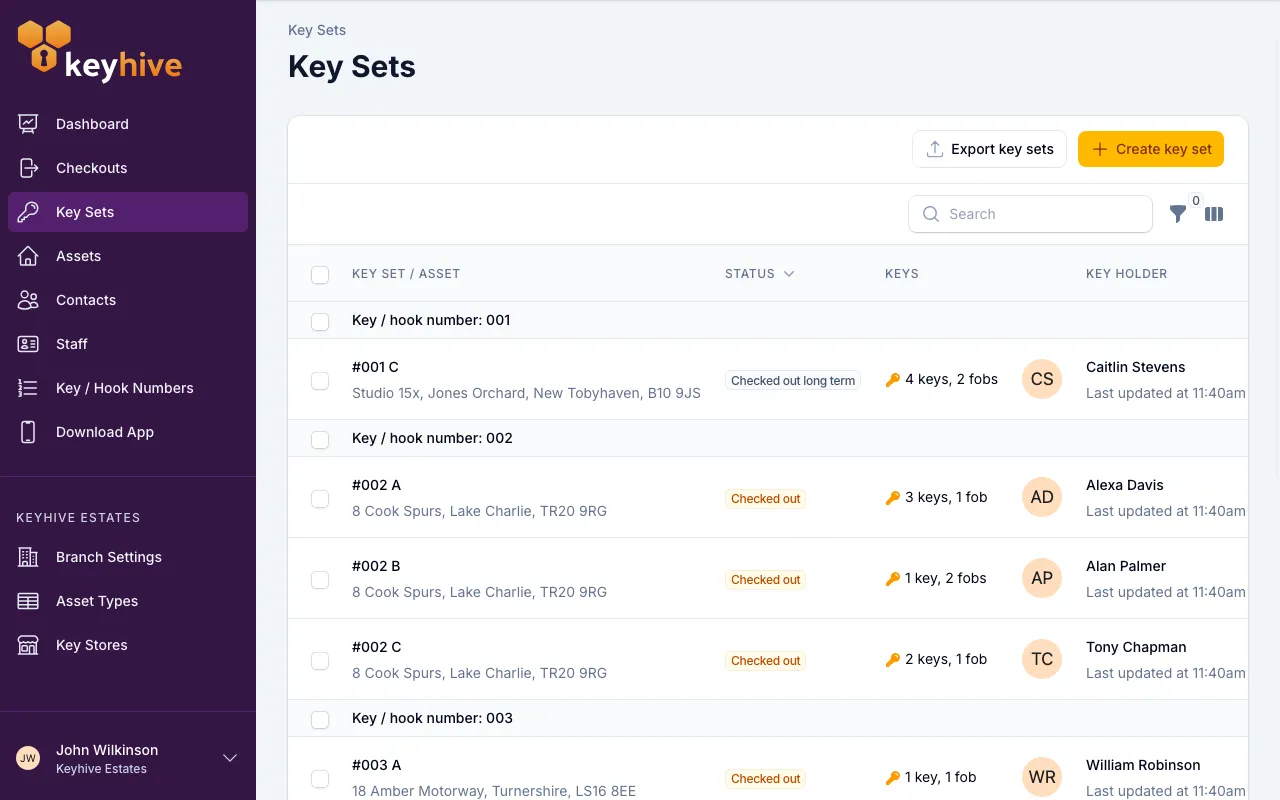The height and width of the screenshot is (800, 1280).
Task: Click the Create key set button
Action: pos(1151,149)
